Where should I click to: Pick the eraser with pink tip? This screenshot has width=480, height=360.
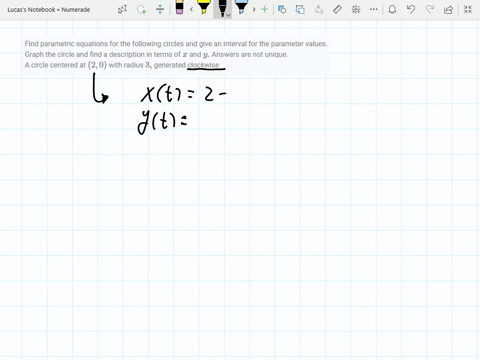(x=179, y=8)
